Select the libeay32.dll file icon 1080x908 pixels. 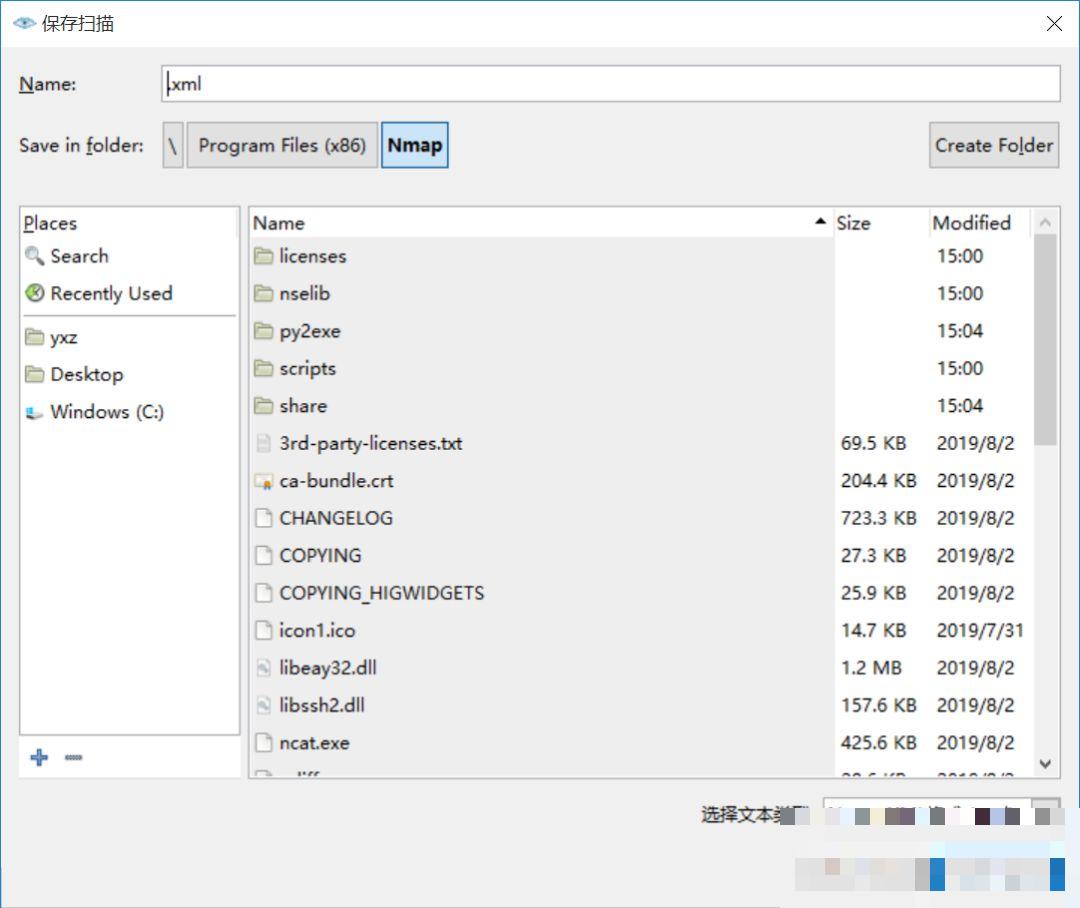[x=263, y=668]
